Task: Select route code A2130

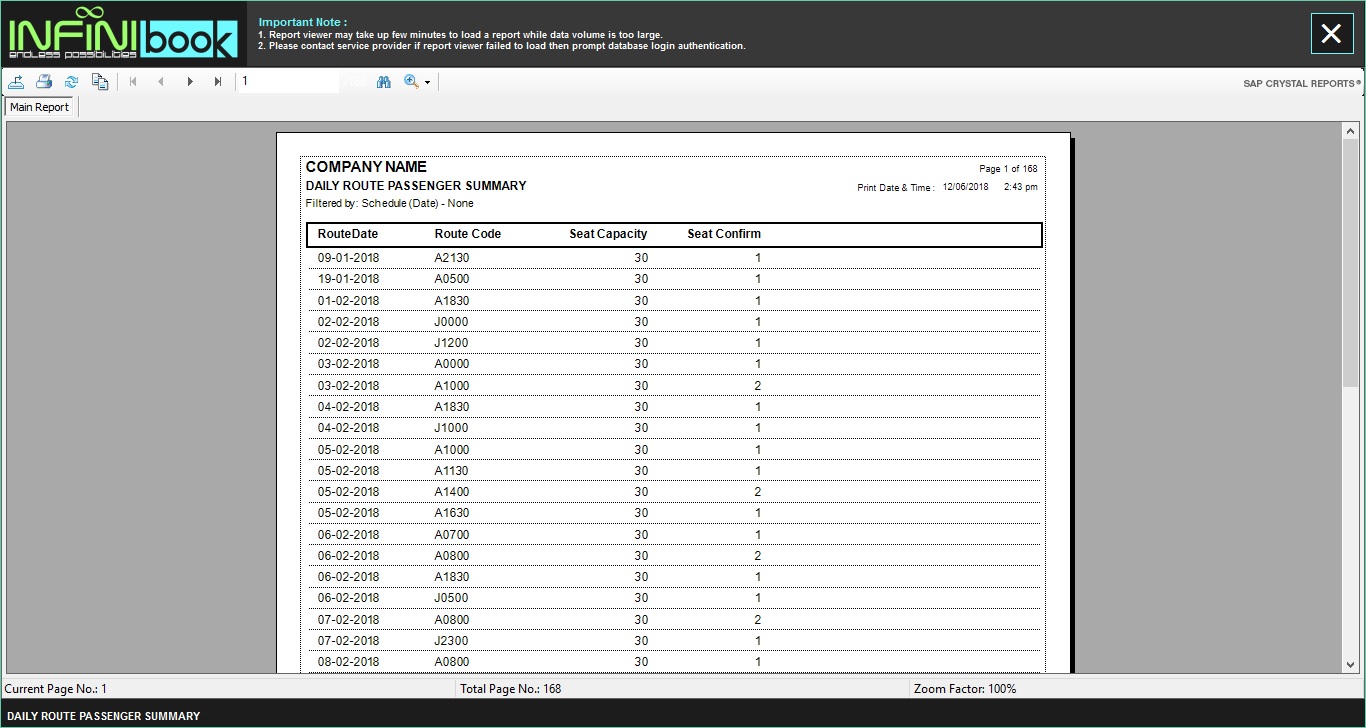Action: pos(452,258)
